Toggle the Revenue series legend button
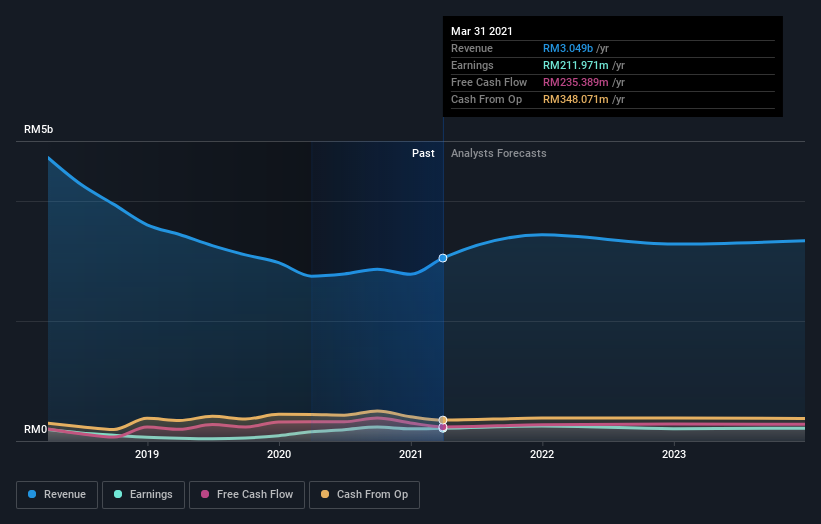Screen dimensions: 821x524 57,495
